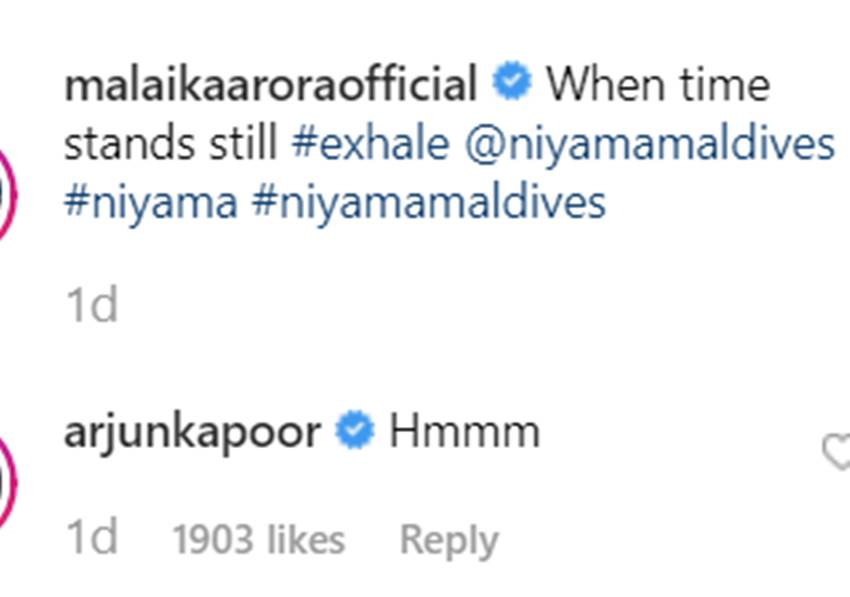Screen dimensions: 850x597
Task: Click the Hmmm comment text
Action: click(x=464, y=432)
